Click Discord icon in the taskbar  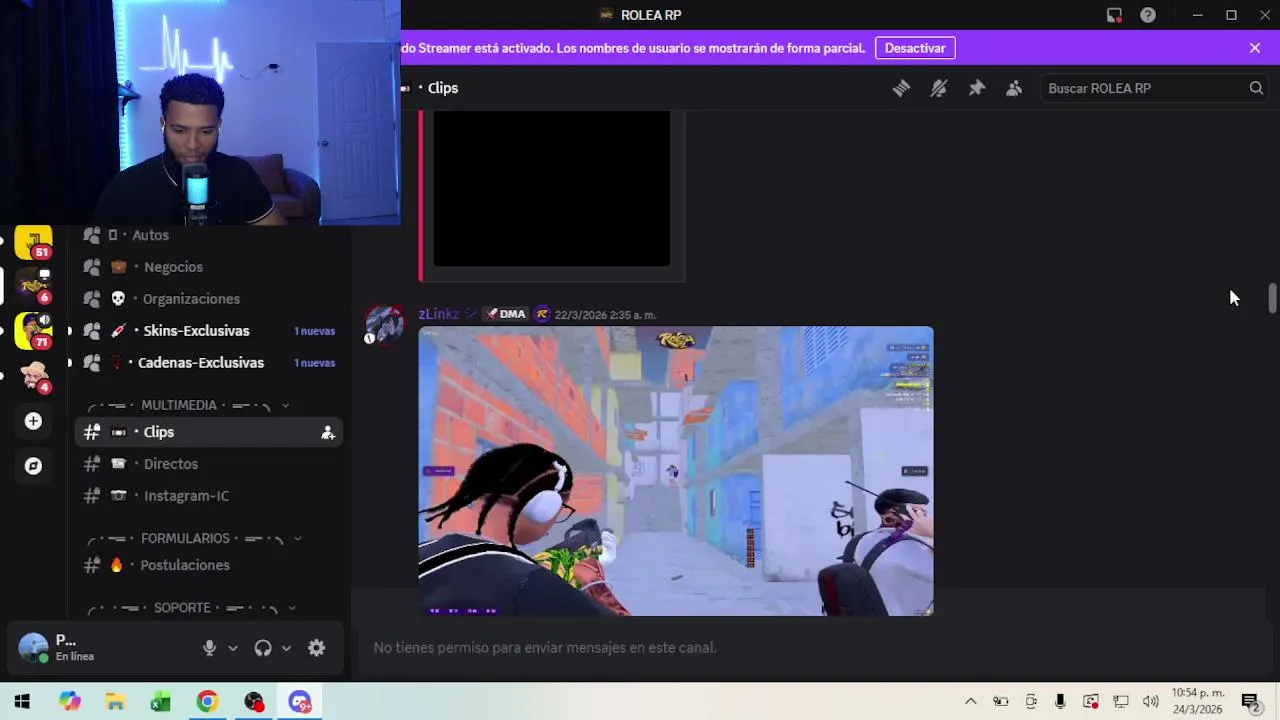(300, 702)
